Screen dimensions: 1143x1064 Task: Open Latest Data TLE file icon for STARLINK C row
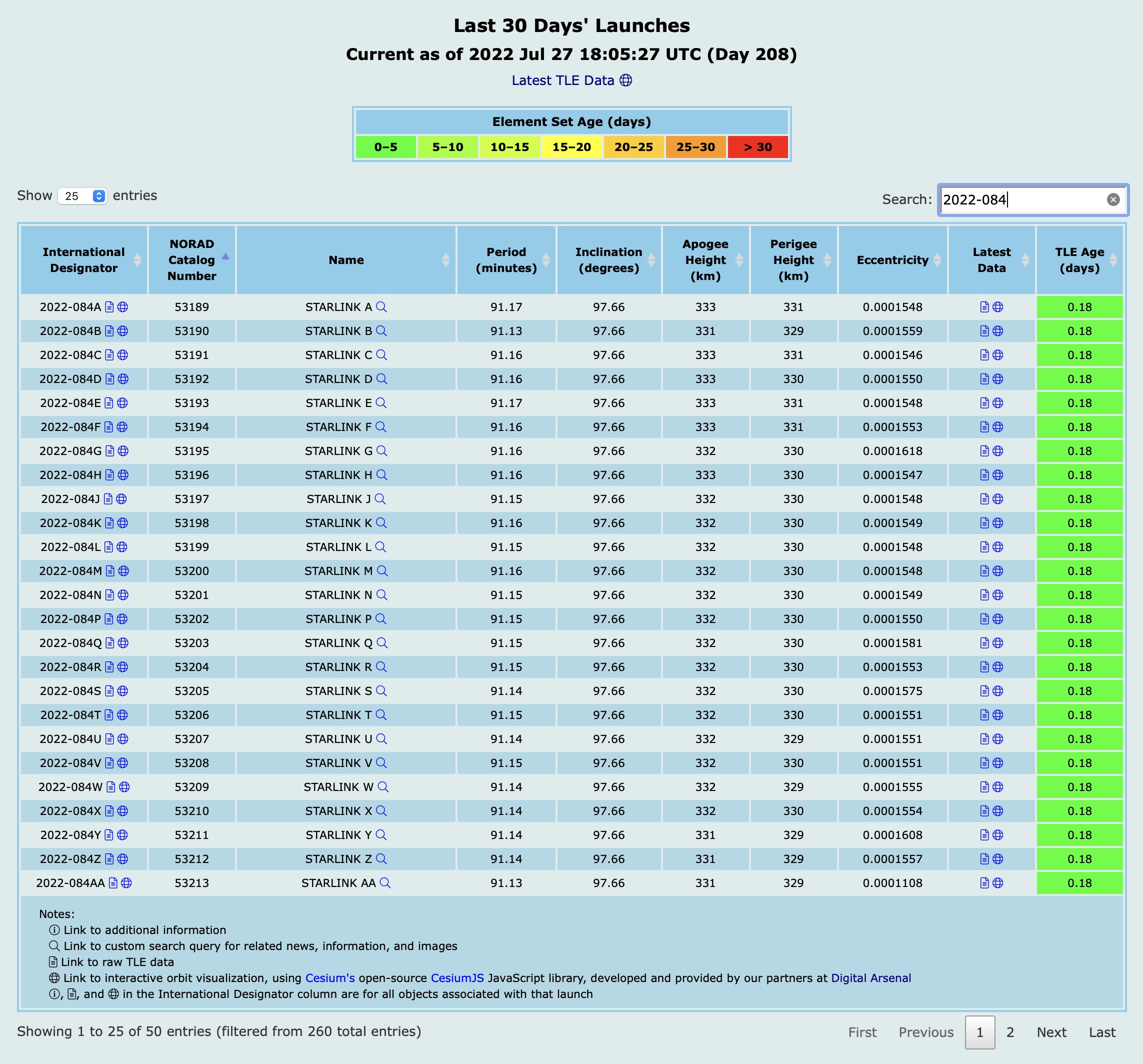point(984,355)
